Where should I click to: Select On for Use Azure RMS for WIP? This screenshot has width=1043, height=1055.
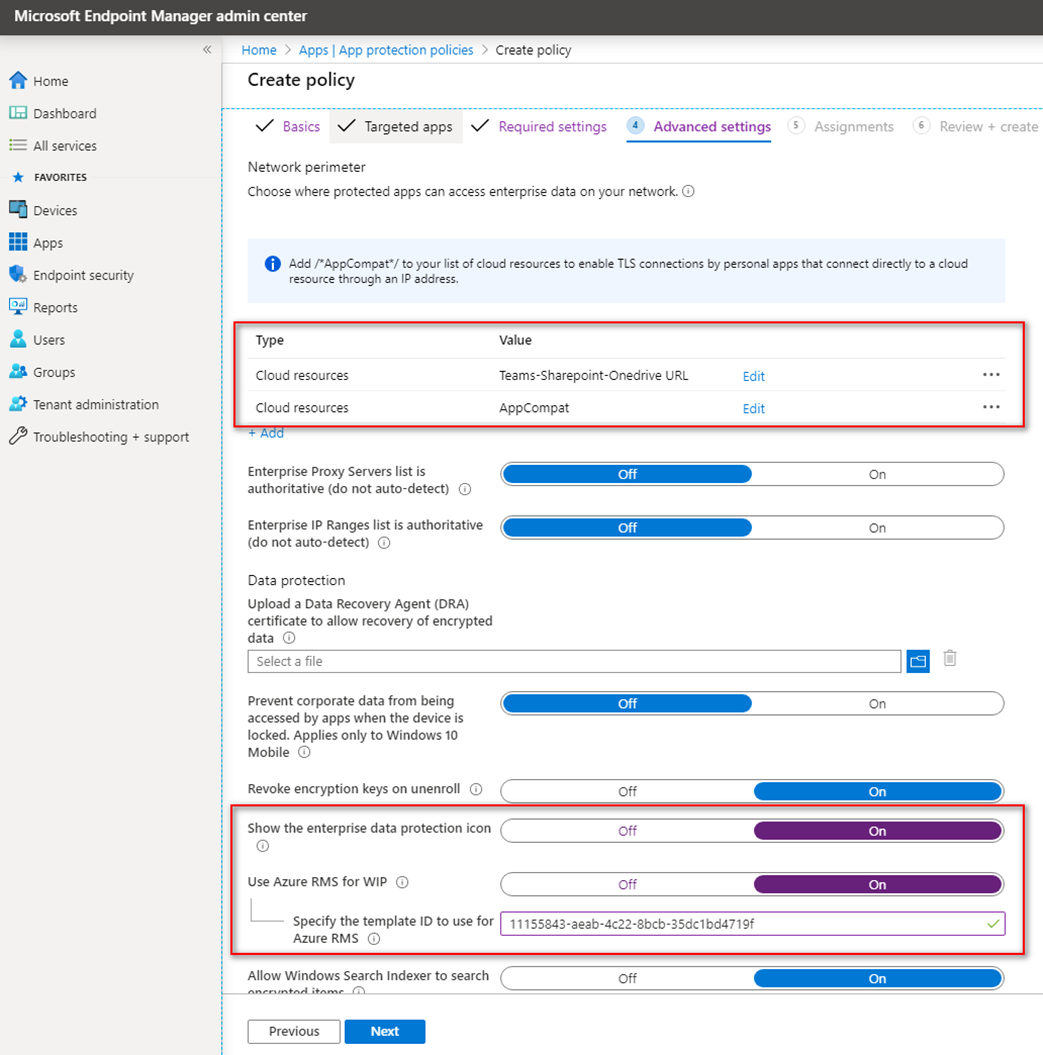click(877, 884)
